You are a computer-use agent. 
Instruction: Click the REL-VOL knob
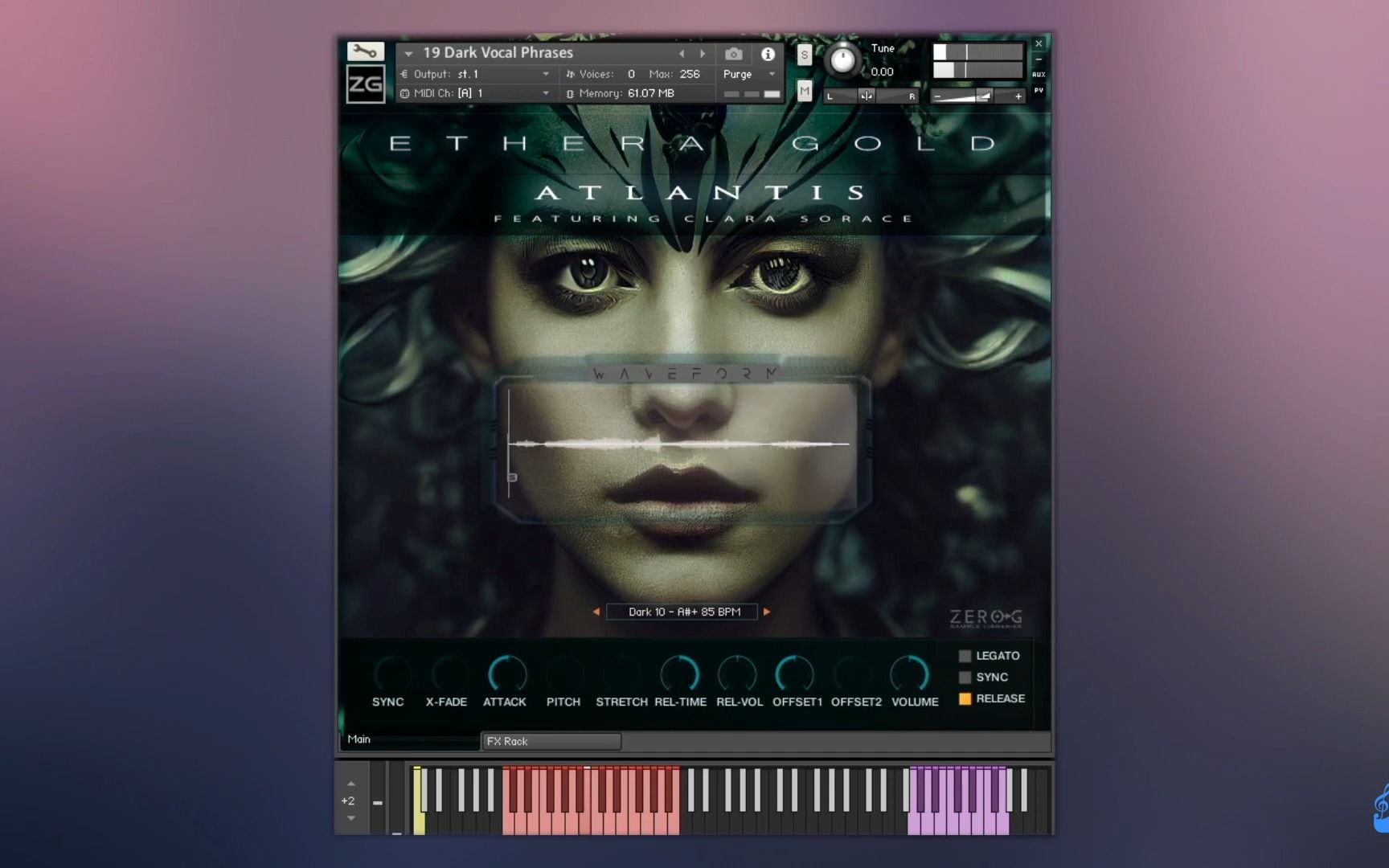[x=737, y=674]
